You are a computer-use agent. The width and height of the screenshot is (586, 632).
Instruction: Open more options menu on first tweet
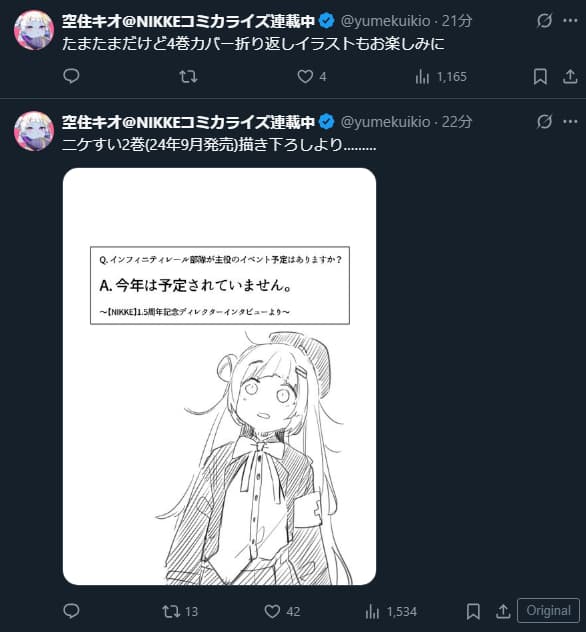570,21
